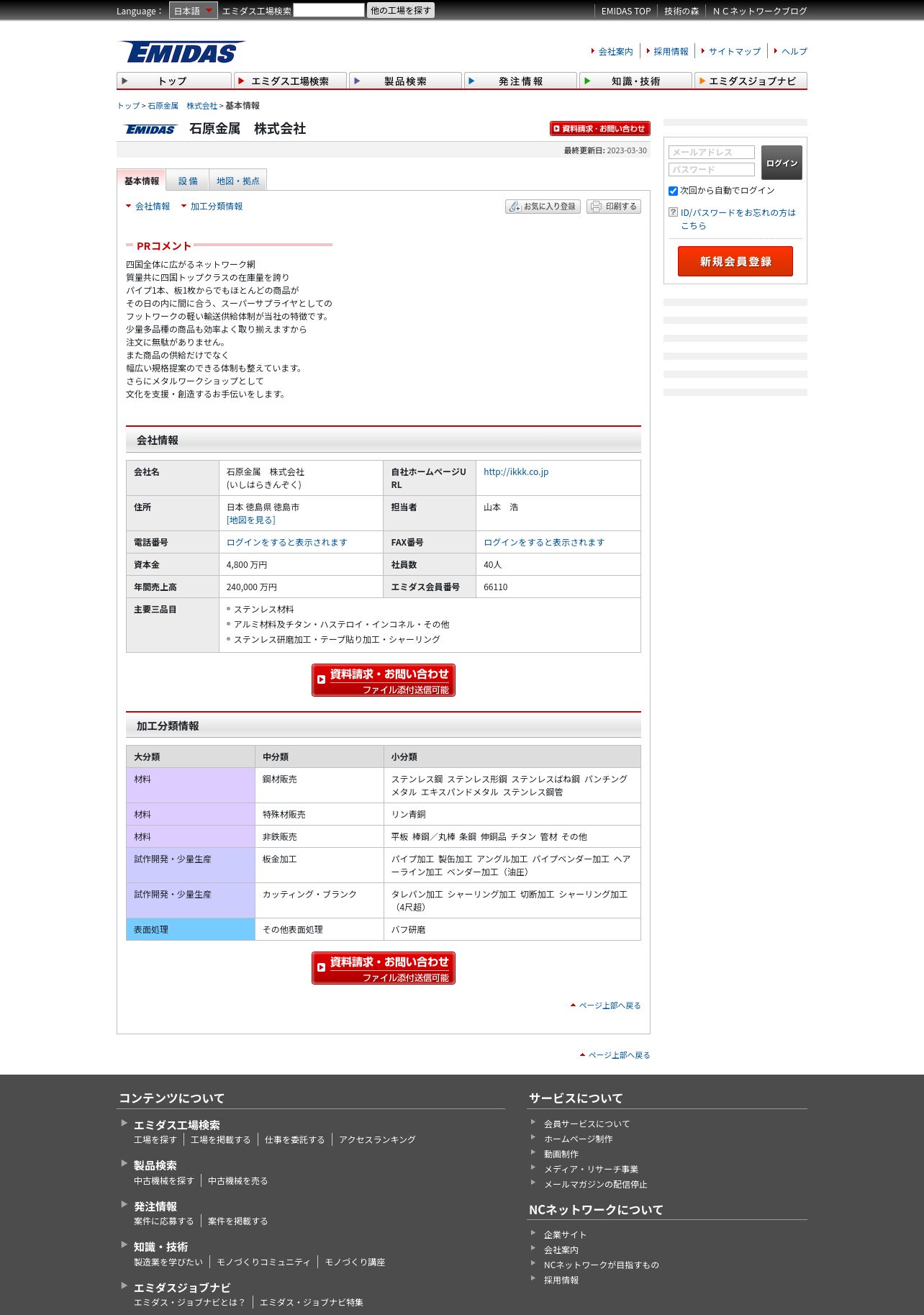Image resolution: width=924 pixels, height=1315 pixels.
Task: Open footer ホームページ制作 link
Action: point(578,1139)
